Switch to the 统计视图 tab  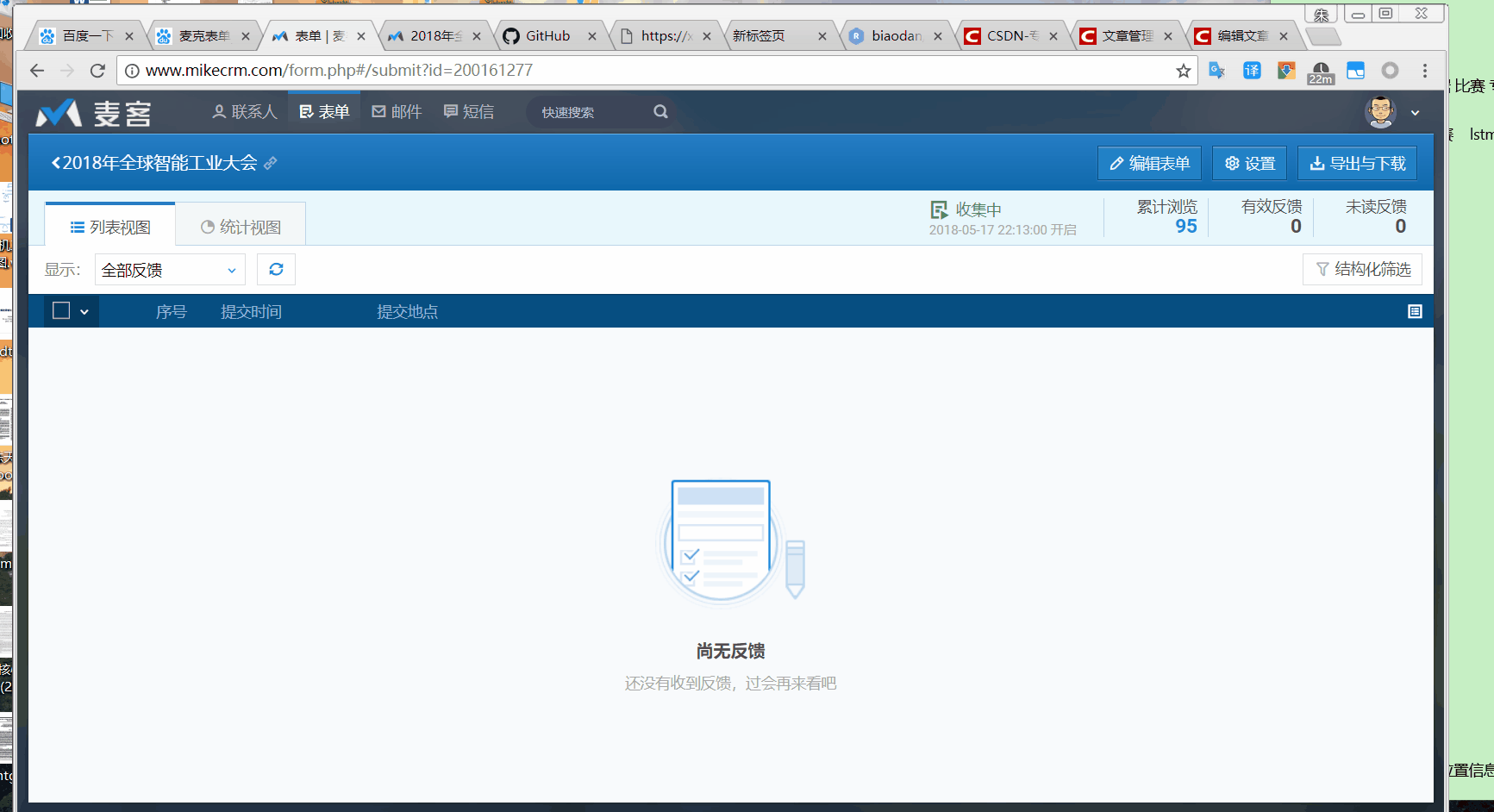(x=241, y=227)
